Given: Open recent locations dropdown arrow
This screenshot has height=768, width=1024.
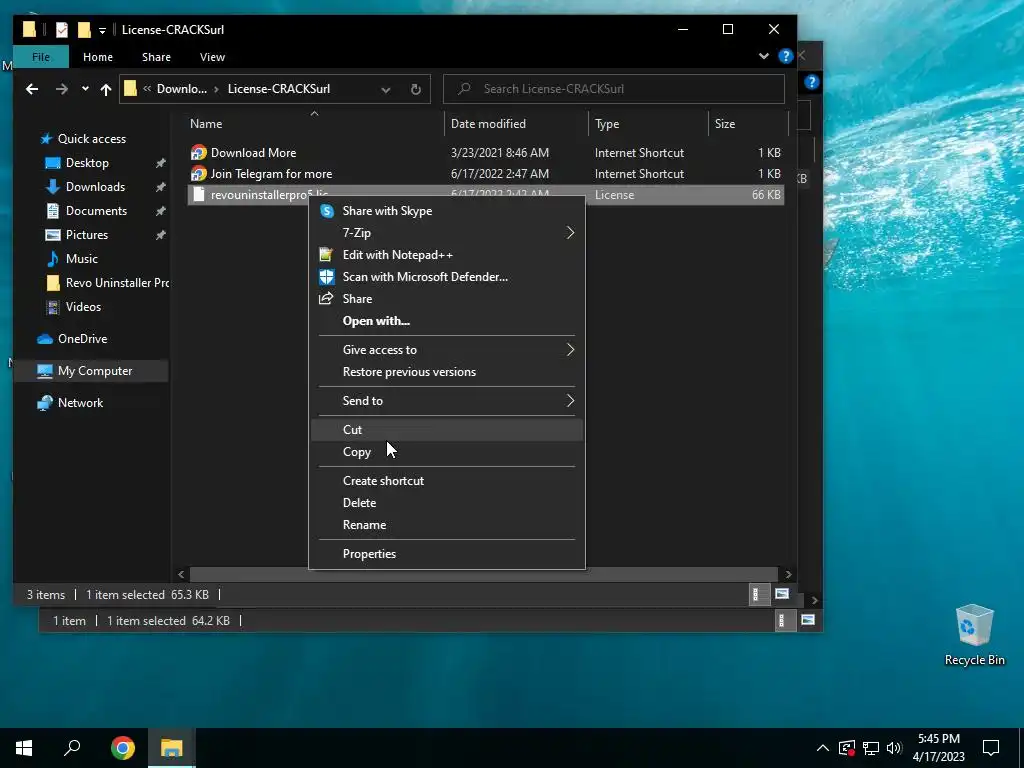Looking at the screenshot, I should point(85,89).
